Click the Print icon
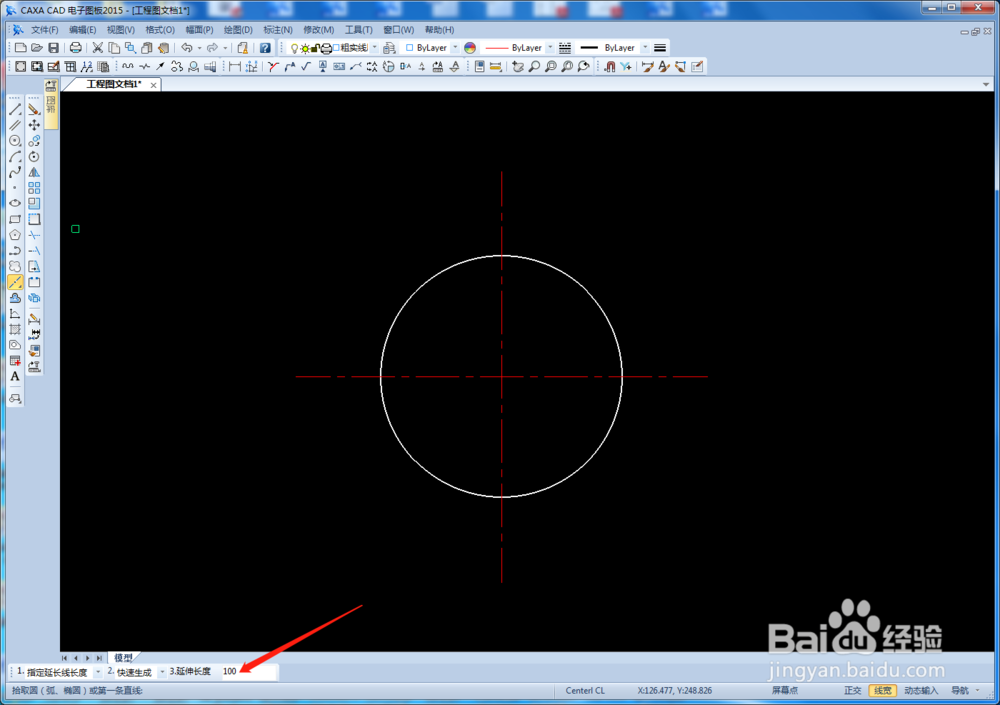This screenshot has height=705, width=1000. click(x=75, y=48)
